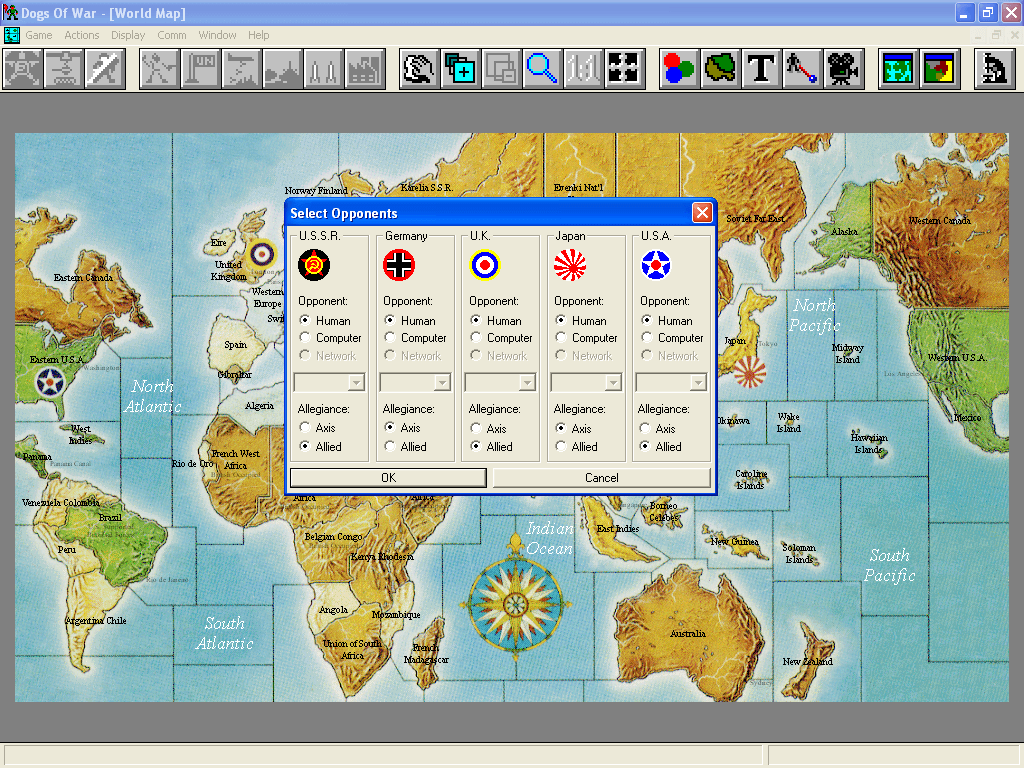Open the Help menu
This screenshot has height=768, width=1024.
(x=259, y=35)
